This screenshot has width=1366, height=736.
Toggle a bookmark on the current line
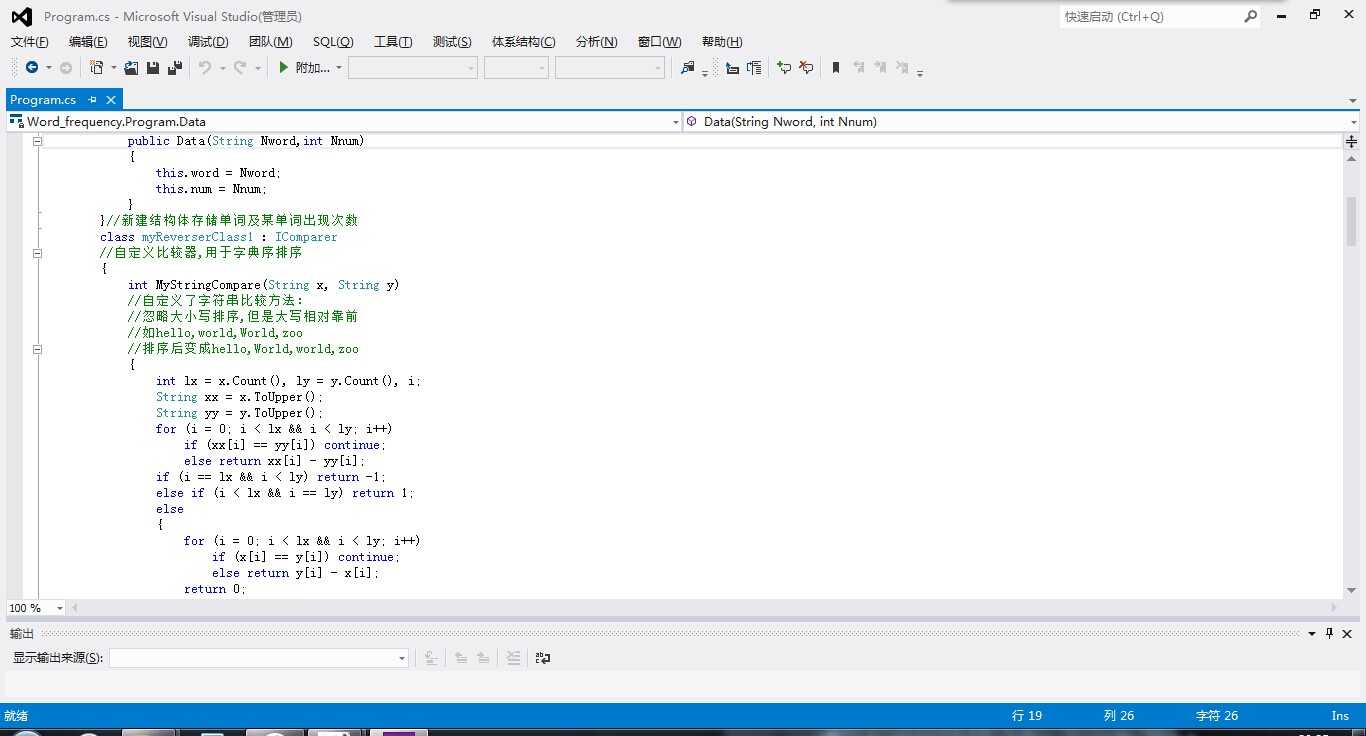click(836, 68)
